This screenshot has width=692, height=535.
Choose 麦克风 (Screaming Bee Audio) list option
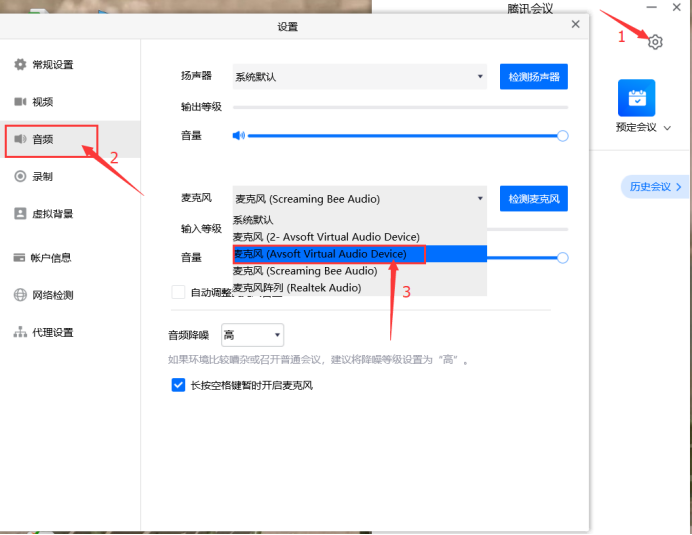pos(360,271)
